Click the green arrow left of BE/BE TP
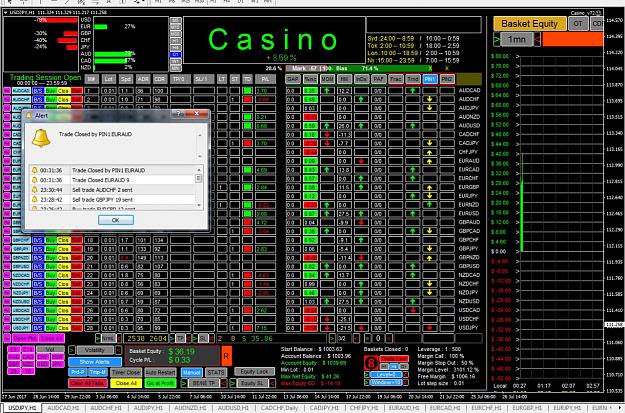625x413 pixels. (x=184, y=383)
